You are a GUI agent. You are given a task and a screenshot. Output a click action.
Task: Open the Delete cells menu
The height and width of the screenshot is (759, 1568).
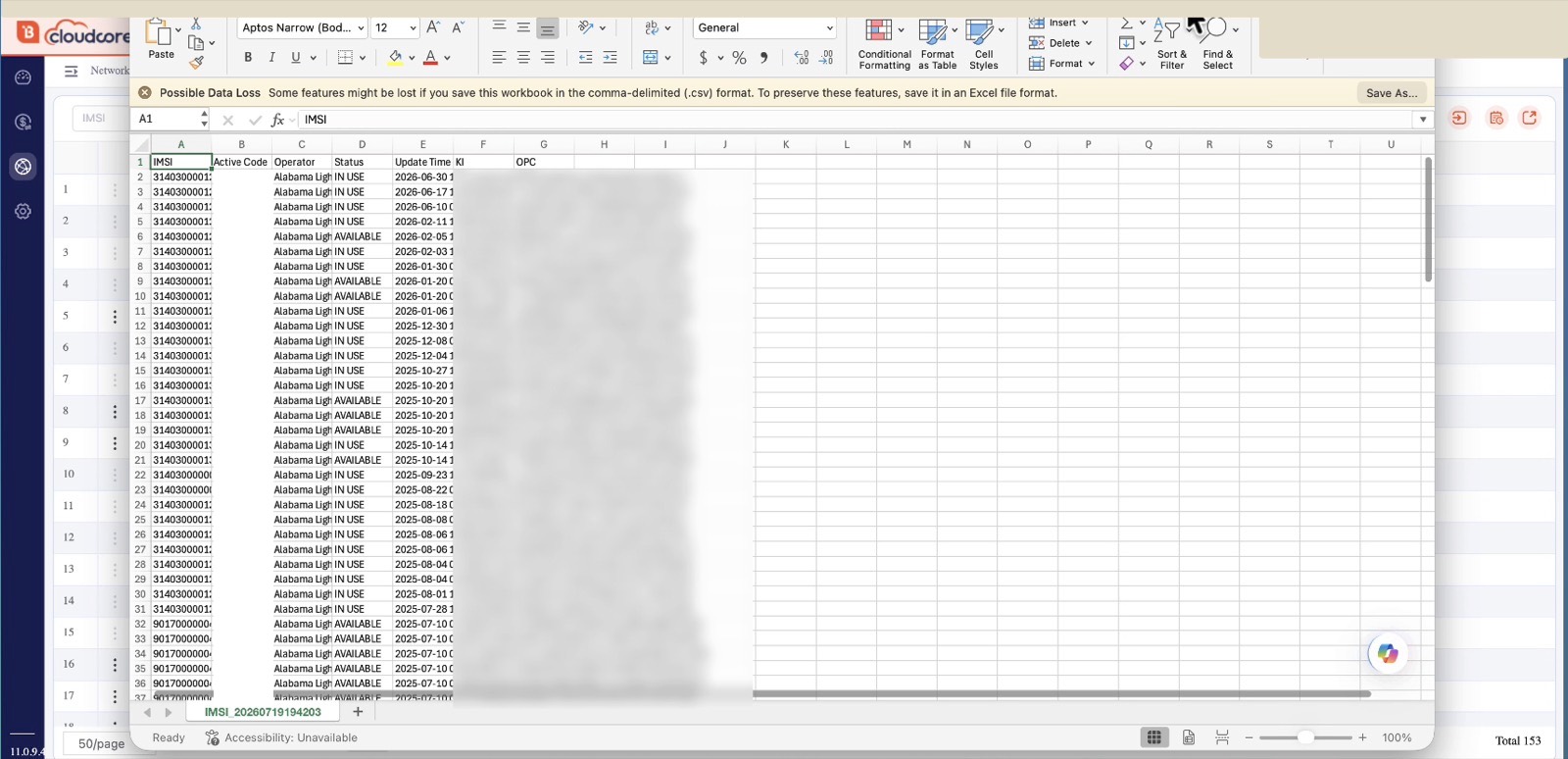point(1060,43)
